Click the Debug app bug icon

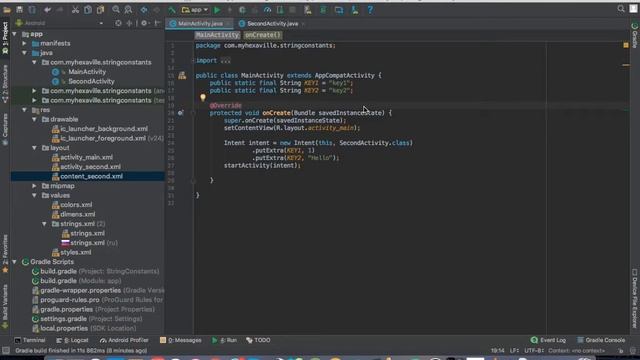[x=242, y=9]
